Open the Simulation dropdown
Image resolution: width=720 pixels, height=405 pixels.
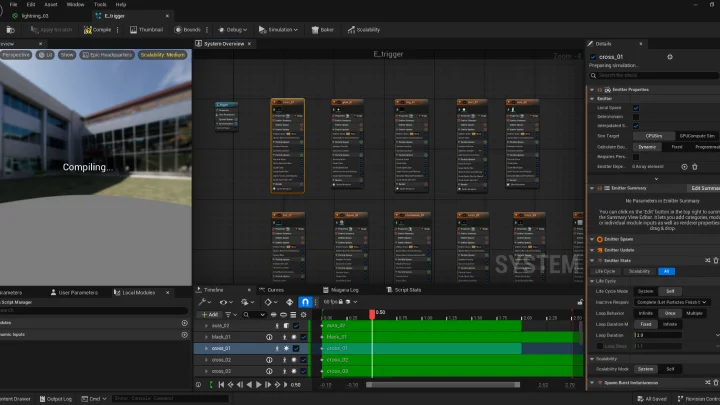(x=278, y=30)
